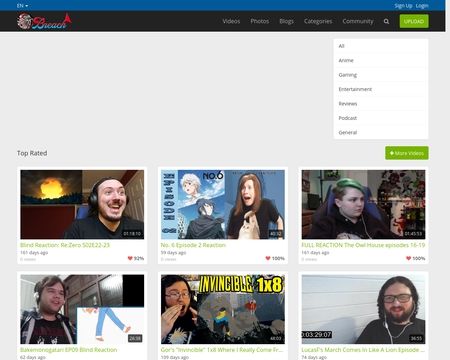Viewport: 450px width, 360px height.
Task: Click the heart icon on Owl House reaction card
Action: (x=408, y=258)
